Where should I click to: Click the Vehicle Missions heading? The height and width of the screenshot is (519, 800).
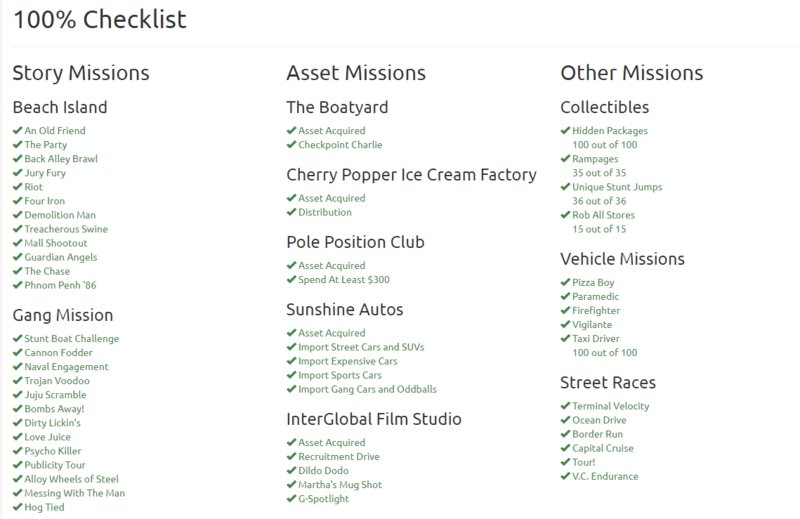(622, 259)
